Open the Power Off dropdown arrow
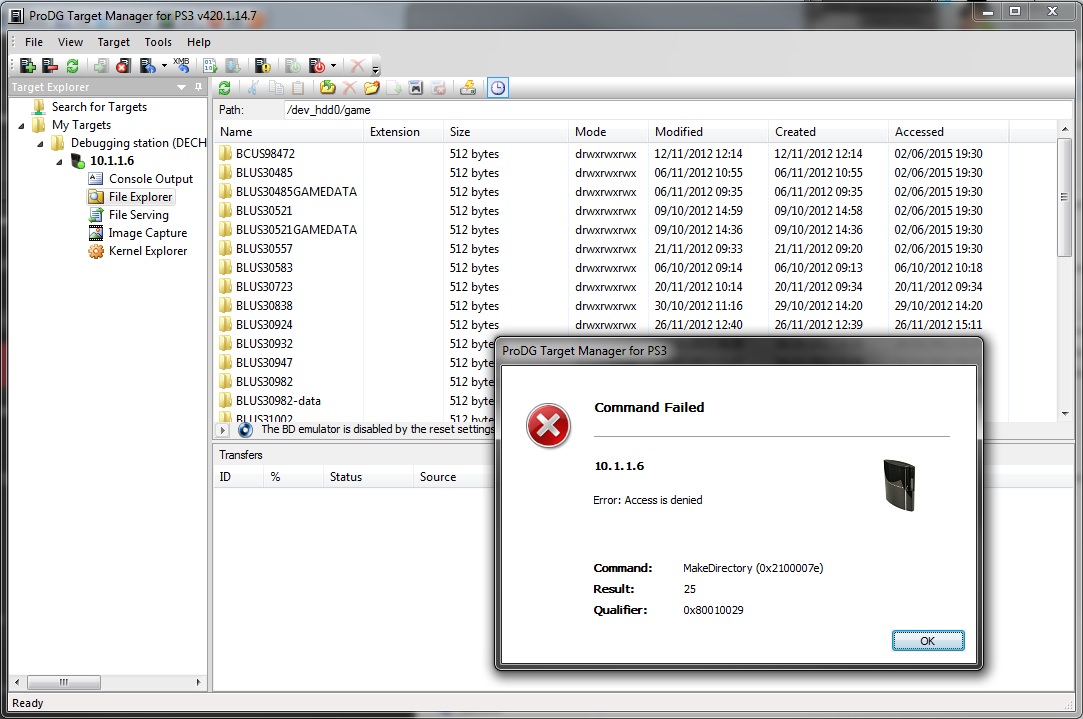The height and width of the screenshot is (719, 1083). (x=334, y=66)
